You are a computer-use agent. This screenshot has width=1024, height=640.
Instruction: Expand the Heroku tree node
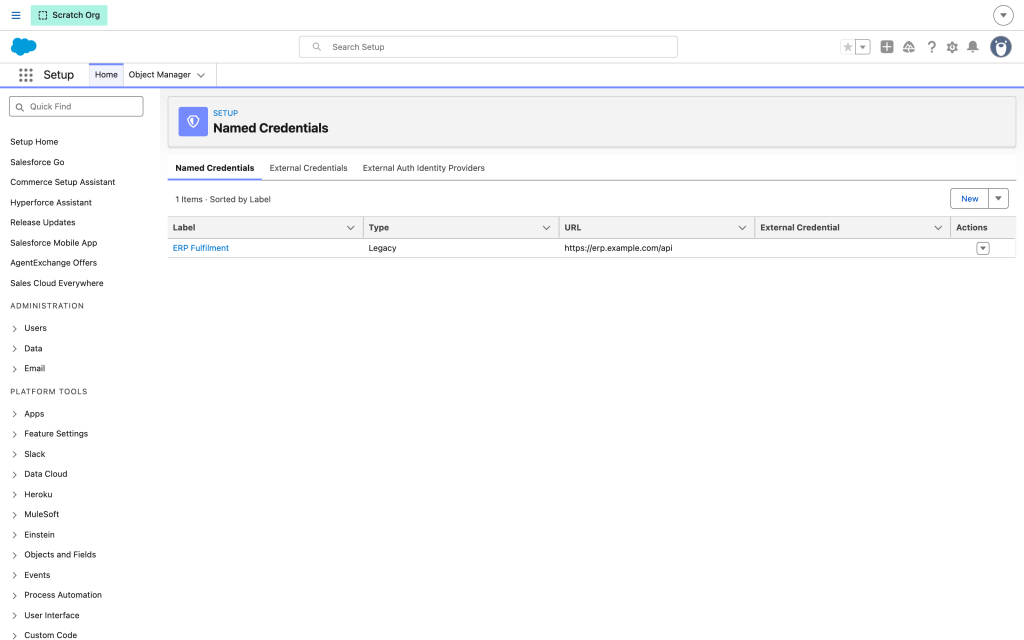pos(14,495)
